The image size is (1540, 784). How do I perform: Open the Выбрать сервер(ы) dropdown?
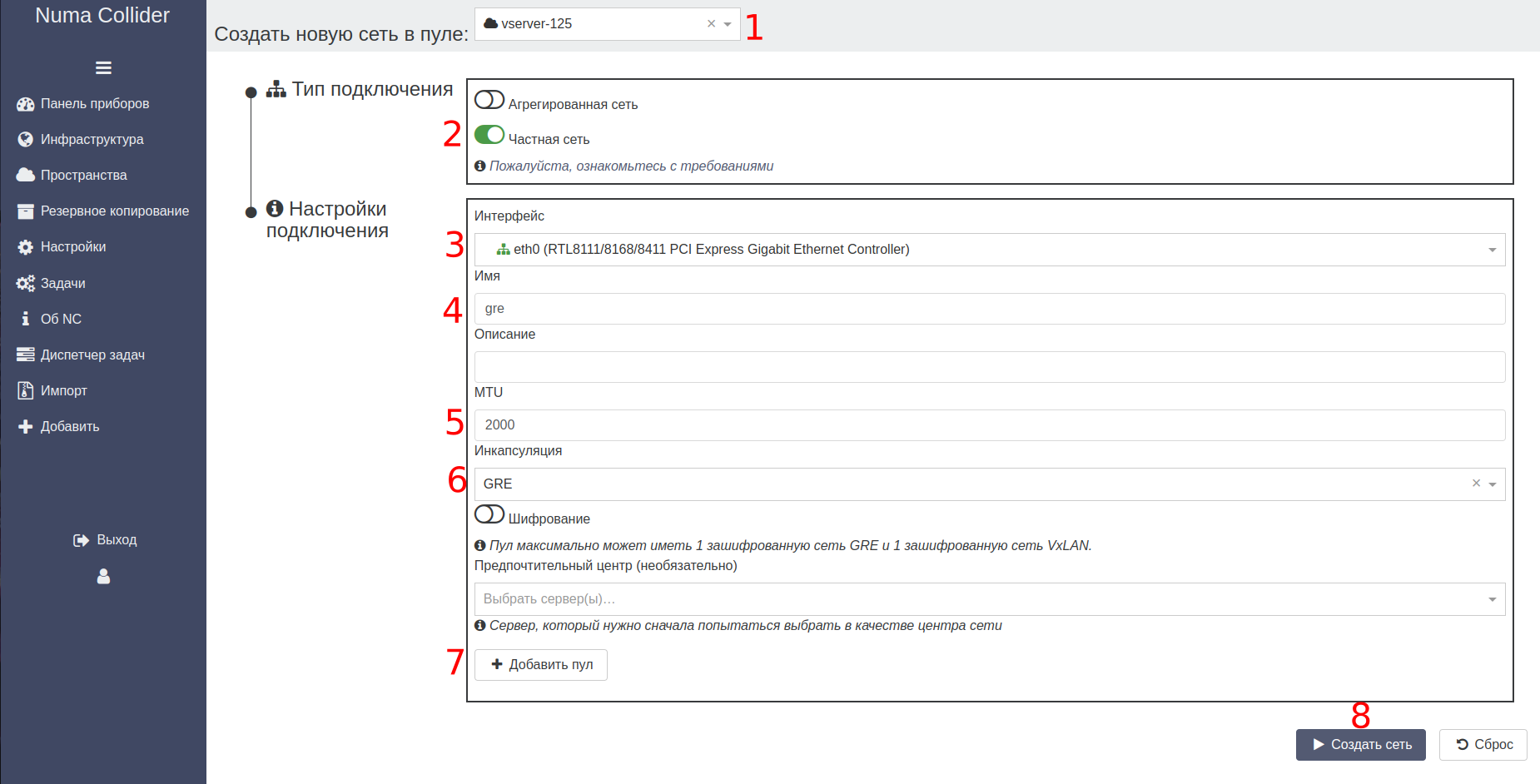[990, 599]
